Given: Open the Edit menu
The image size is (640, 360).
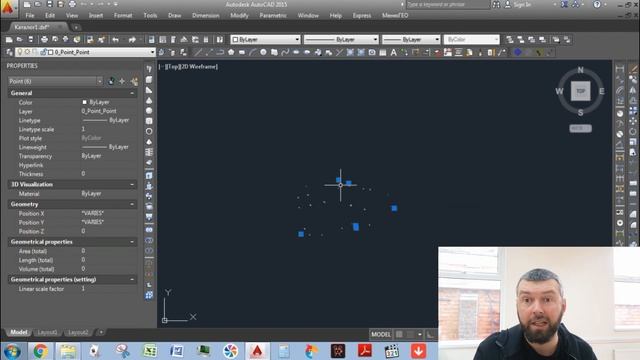Looking at the screenshot, I should [50, 16].
